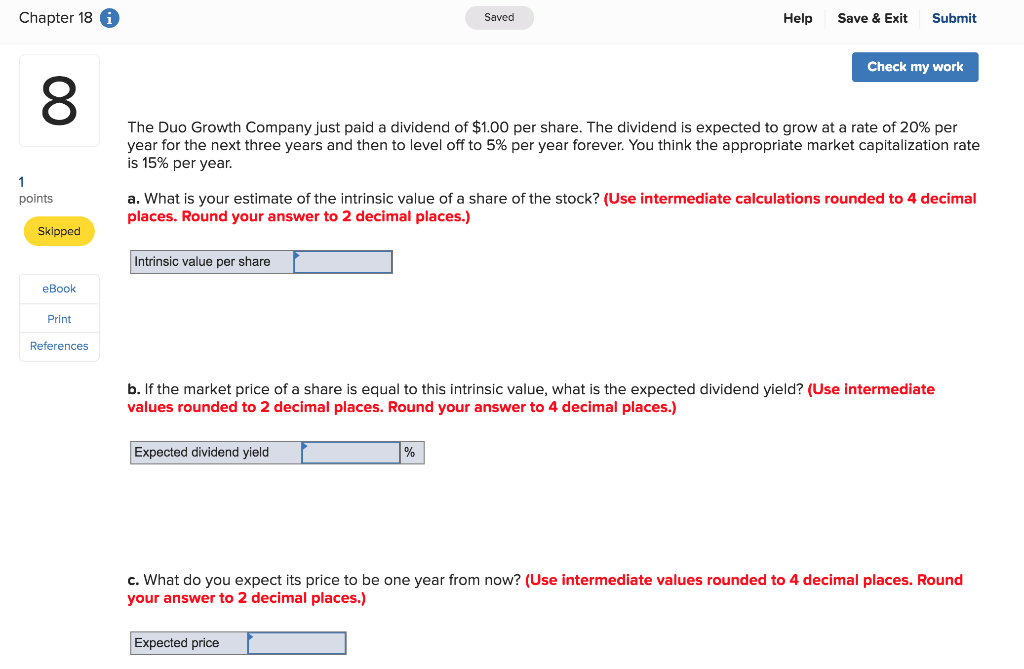Click the yellow Skipped status badge
Image resolution: width=1024 pixels, height=669 pixels.
click(x=59, y=231)
